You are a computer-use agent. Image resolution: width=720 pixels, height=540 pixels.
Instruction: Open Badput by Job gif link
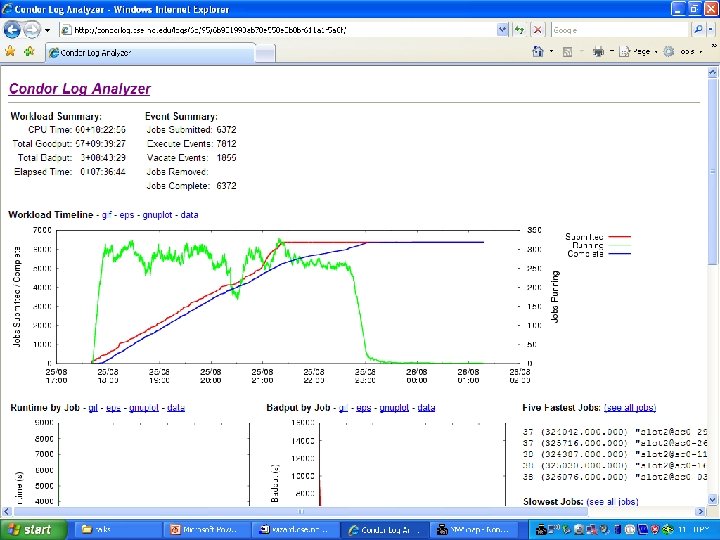343,408
